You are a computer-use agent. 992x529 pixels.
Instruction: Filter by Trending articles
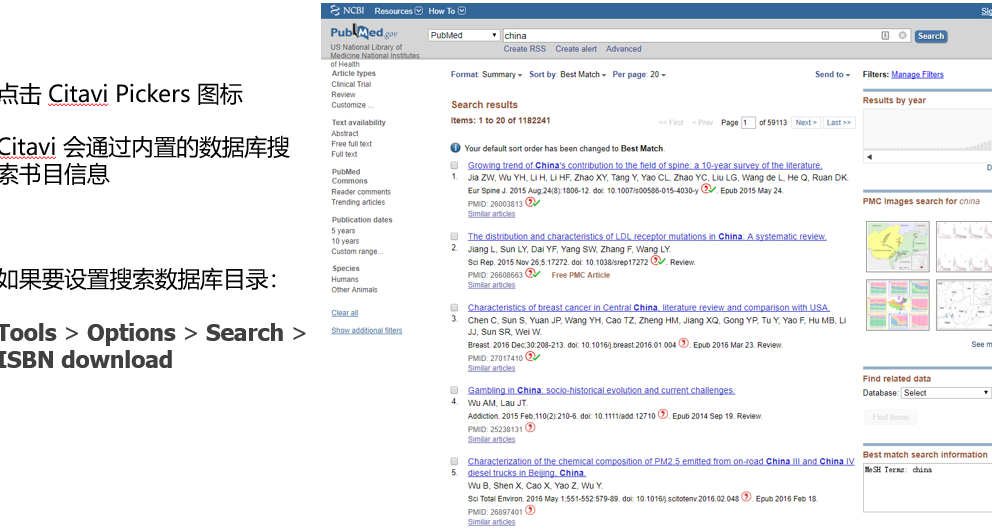[358, 202]
